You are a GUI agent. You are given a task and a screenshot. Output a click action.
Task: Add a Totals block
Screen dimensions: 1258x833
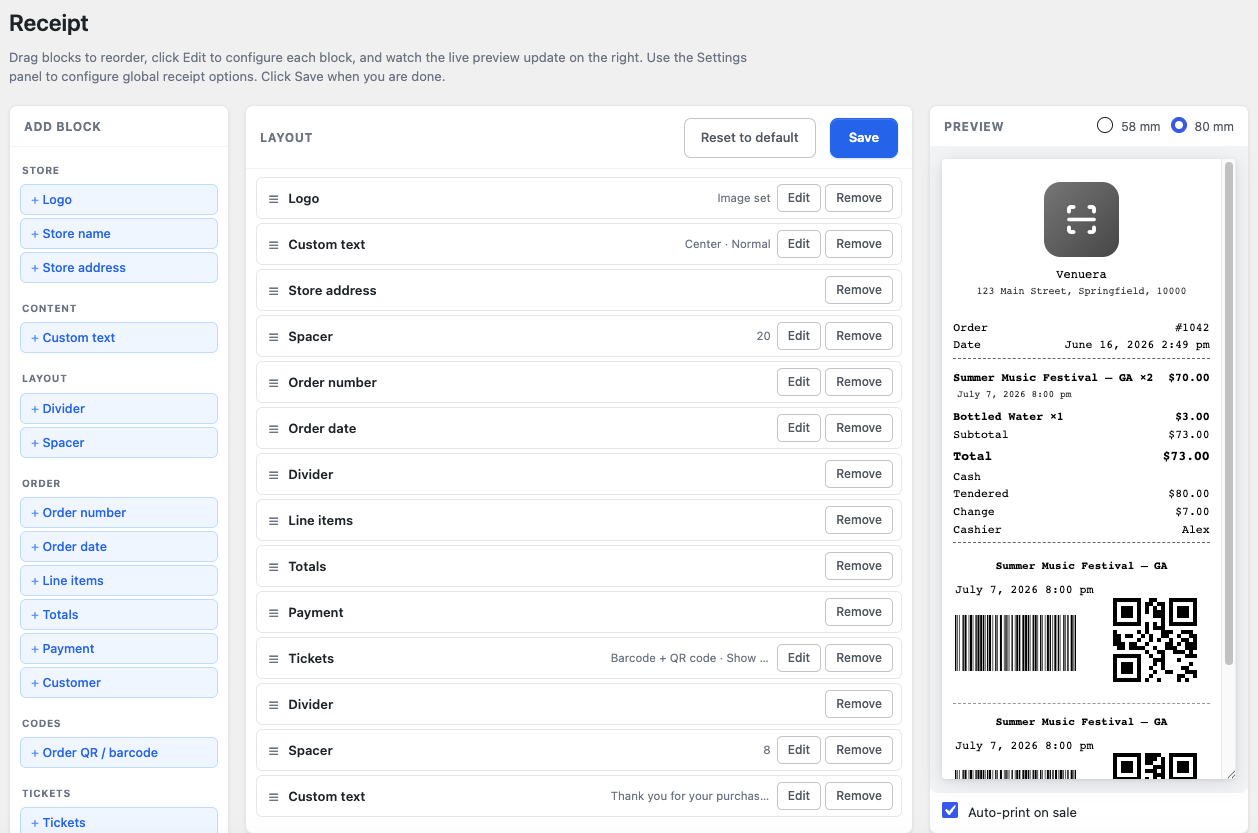pos(119,615)
